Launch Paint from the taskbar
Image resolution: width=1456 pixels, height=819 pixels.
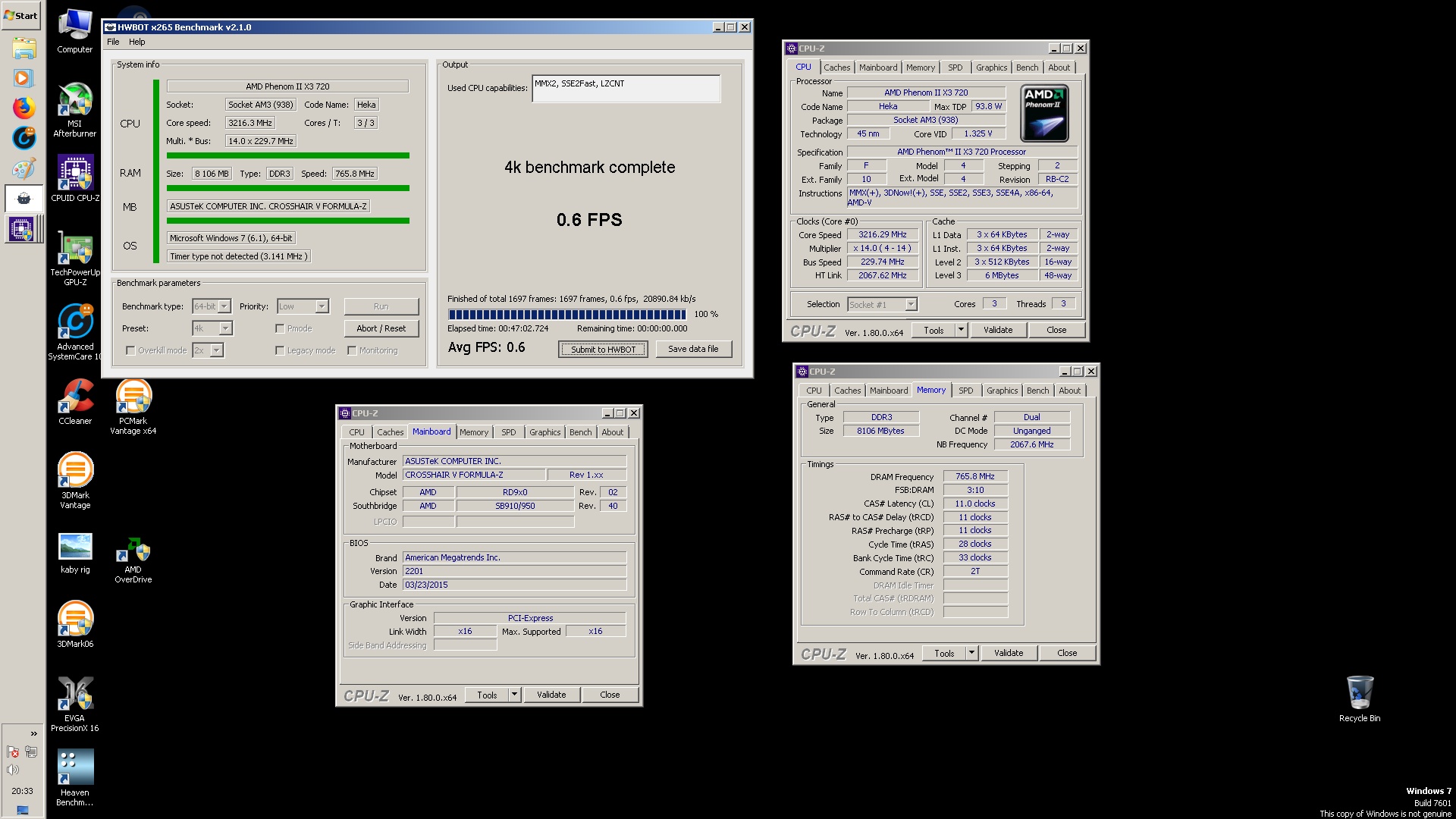pyautogui.click(x=24, y=168)
